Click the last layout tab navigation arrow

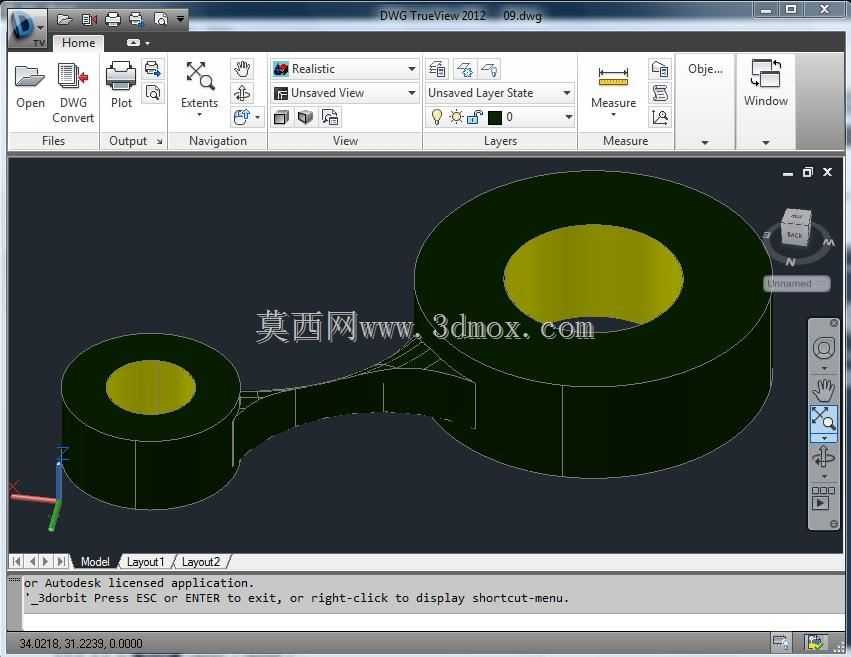coord(62,562)
